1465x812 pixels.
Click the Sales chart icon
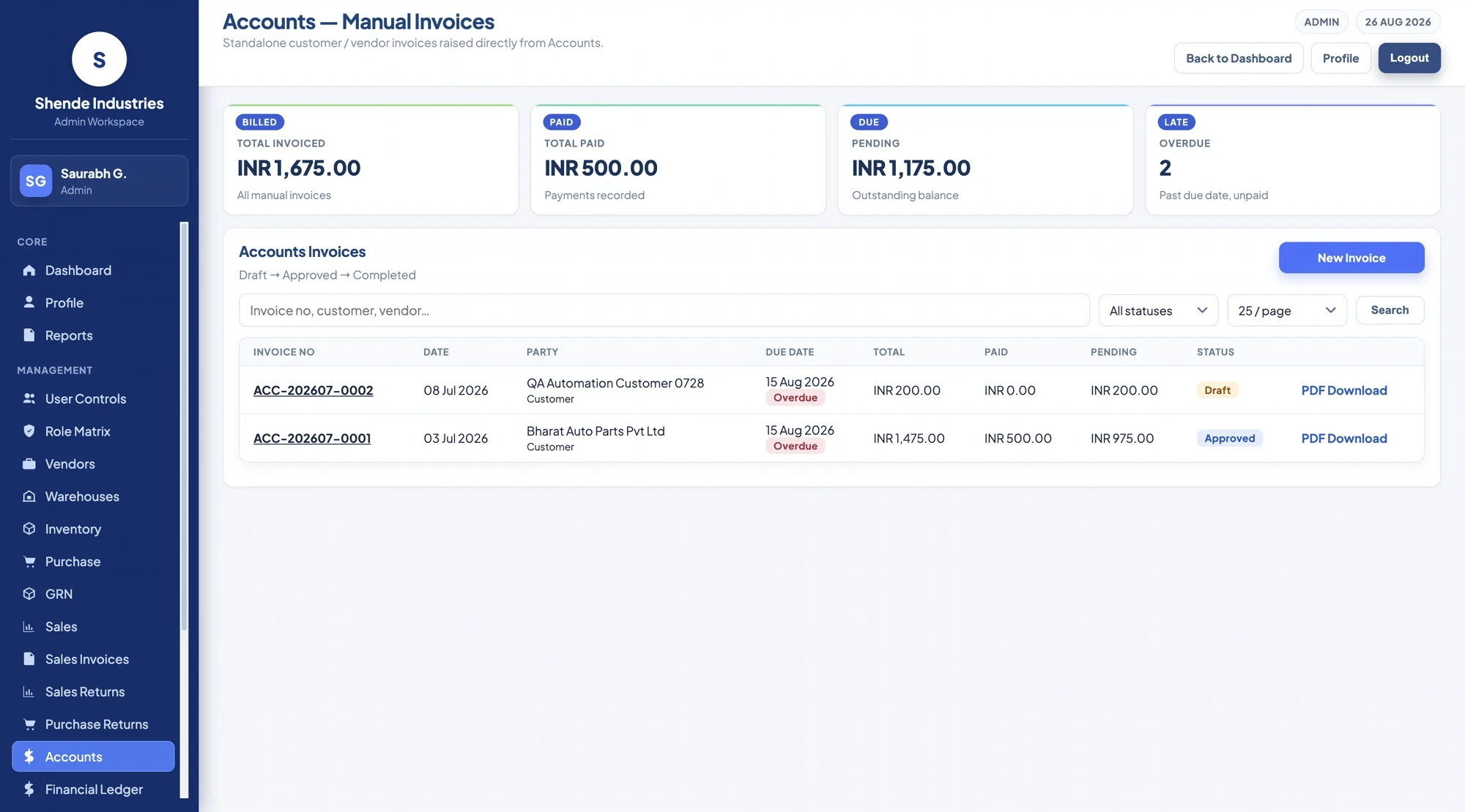tap(29, 627)
